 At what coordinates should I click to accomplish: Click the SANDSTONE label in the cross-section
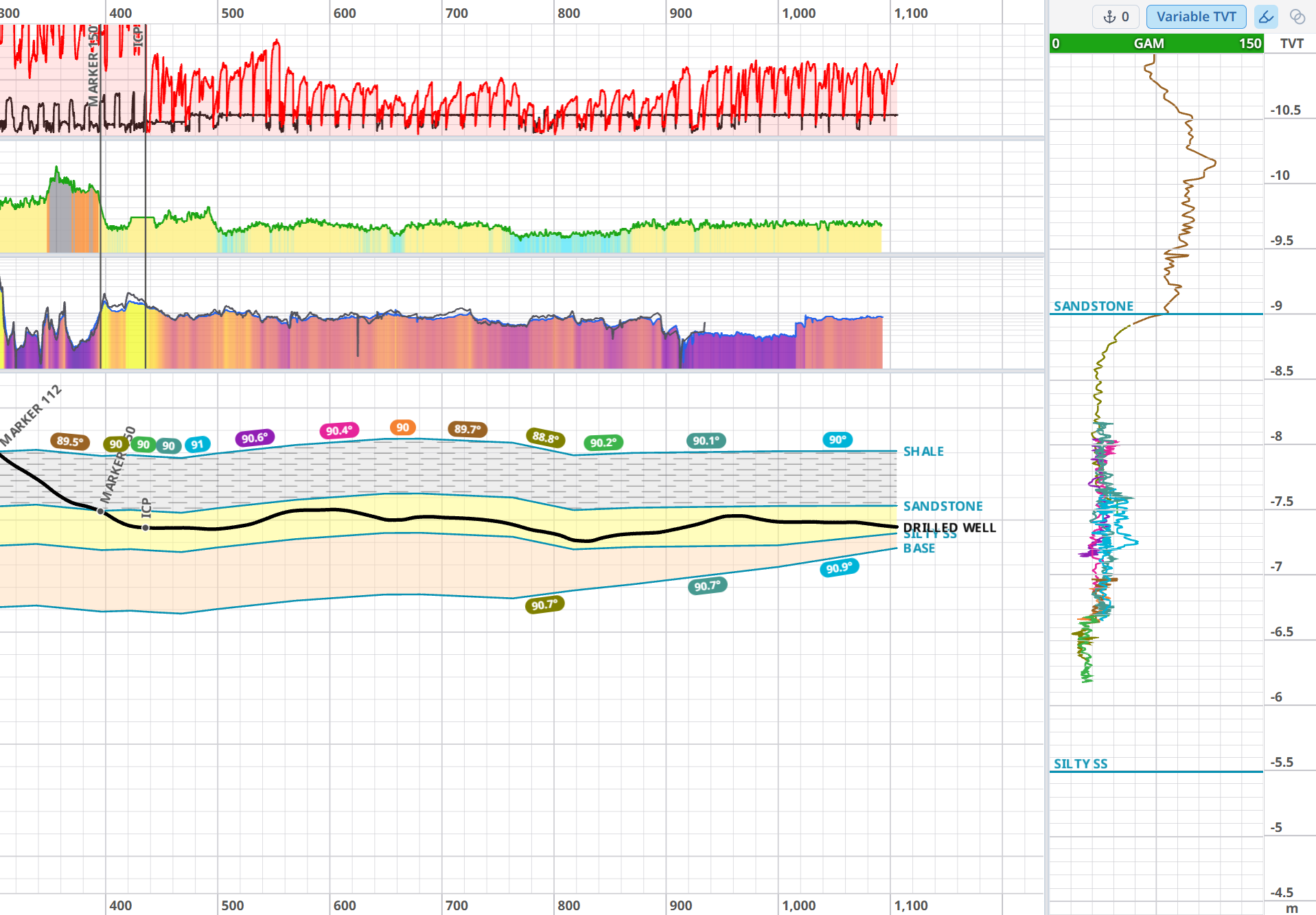coord(943,506)
